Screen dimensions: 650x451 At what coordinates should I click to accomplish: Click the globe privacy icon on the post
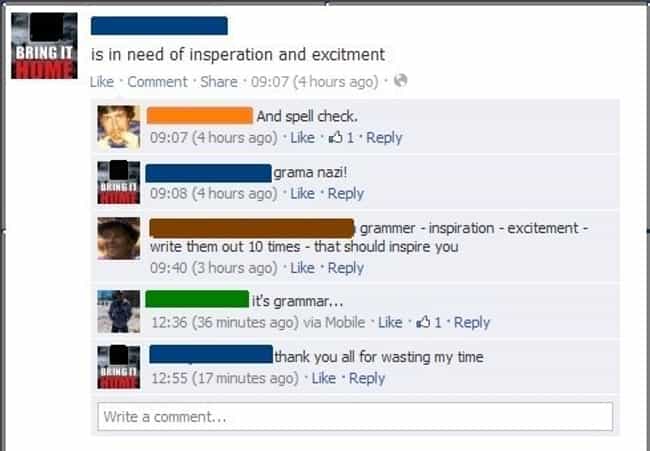pos(400,80)
